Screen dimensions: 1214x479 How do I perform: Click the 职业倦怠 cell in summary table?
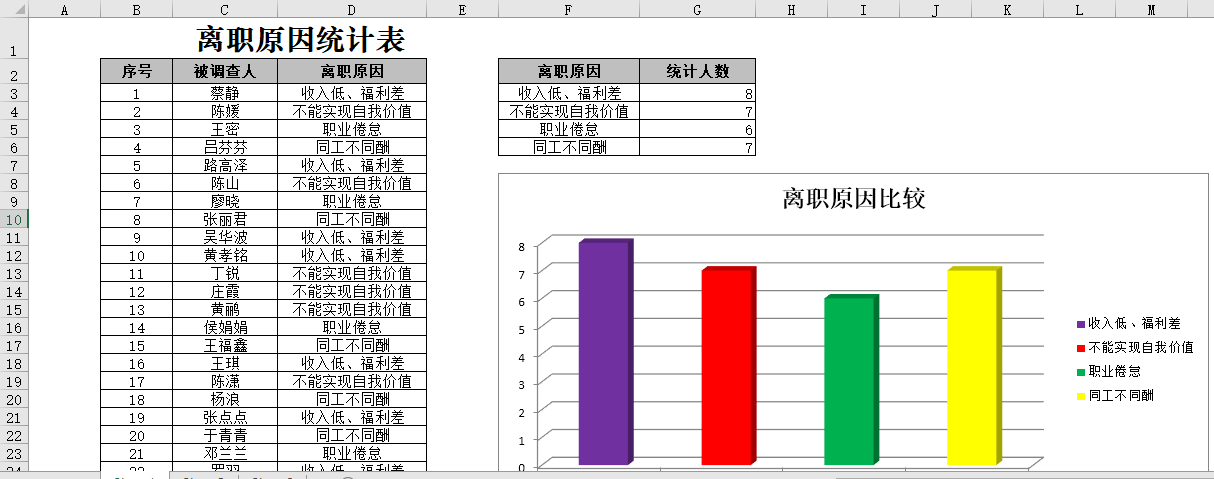tap(568, 129)
